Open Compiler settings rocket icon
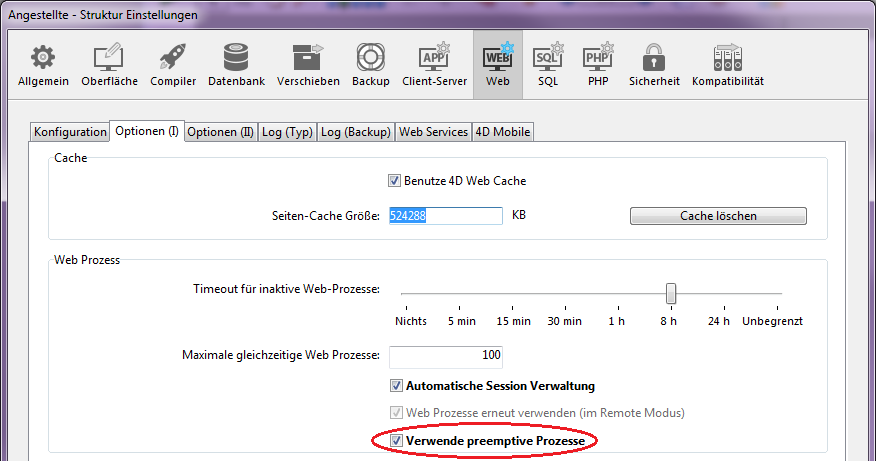The image size is (876, 461). point(173,58)
